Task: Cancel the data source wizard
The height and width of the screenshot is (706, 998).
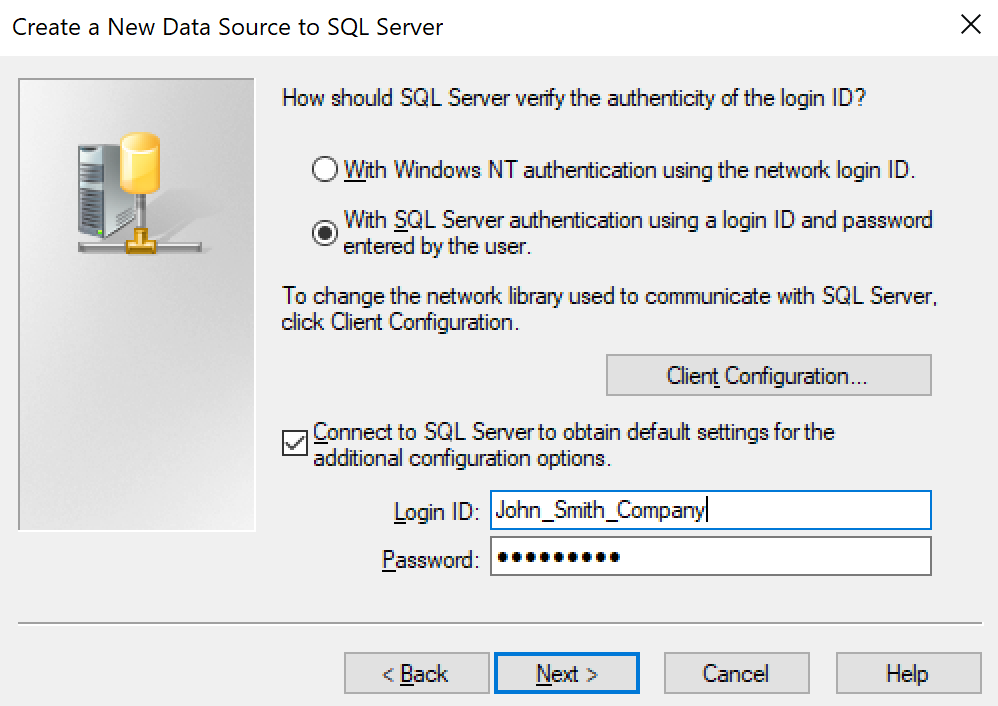Action: [x=736, y=673]
